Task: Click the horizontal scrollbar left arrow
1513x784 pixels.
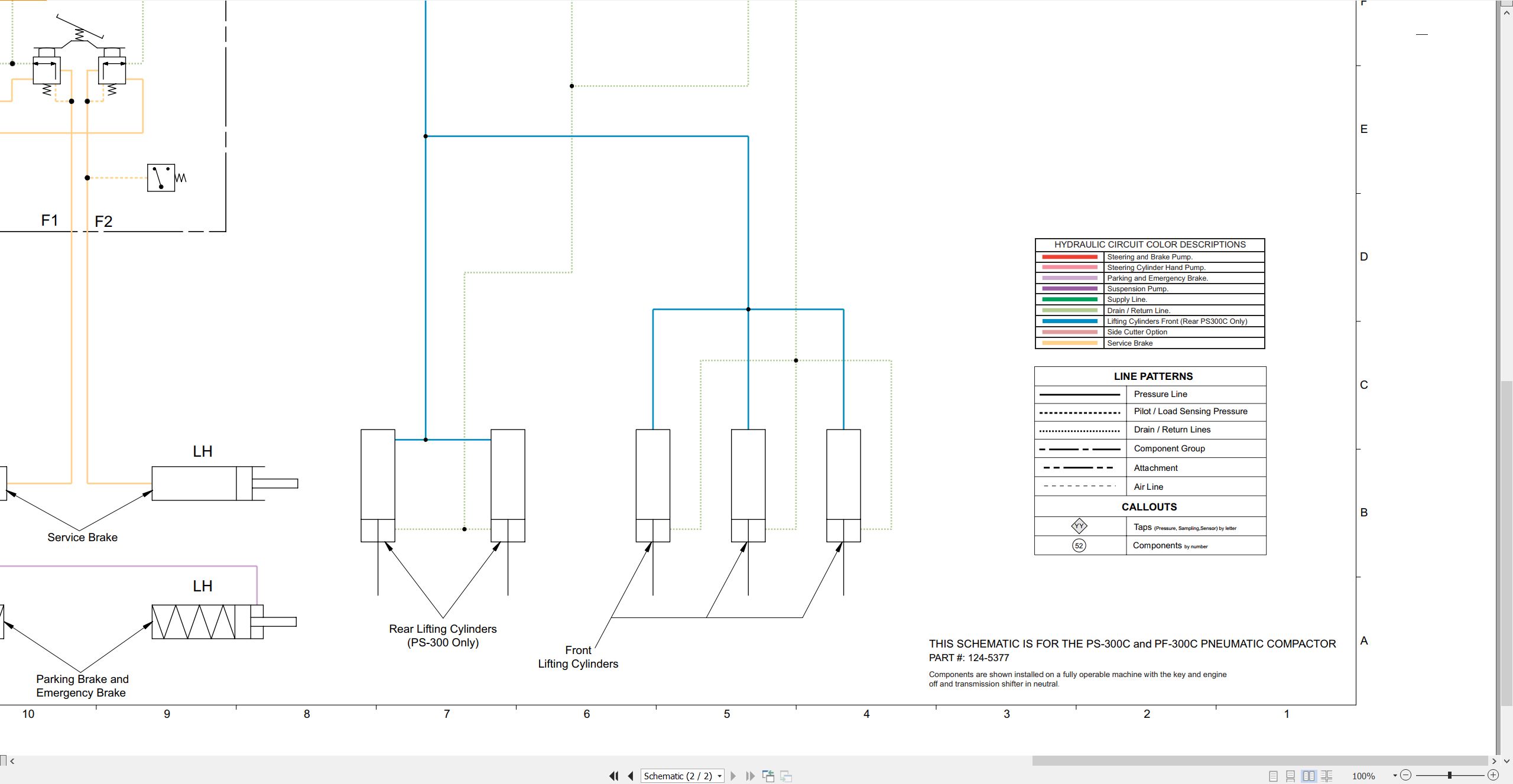Action: point(12,761)
